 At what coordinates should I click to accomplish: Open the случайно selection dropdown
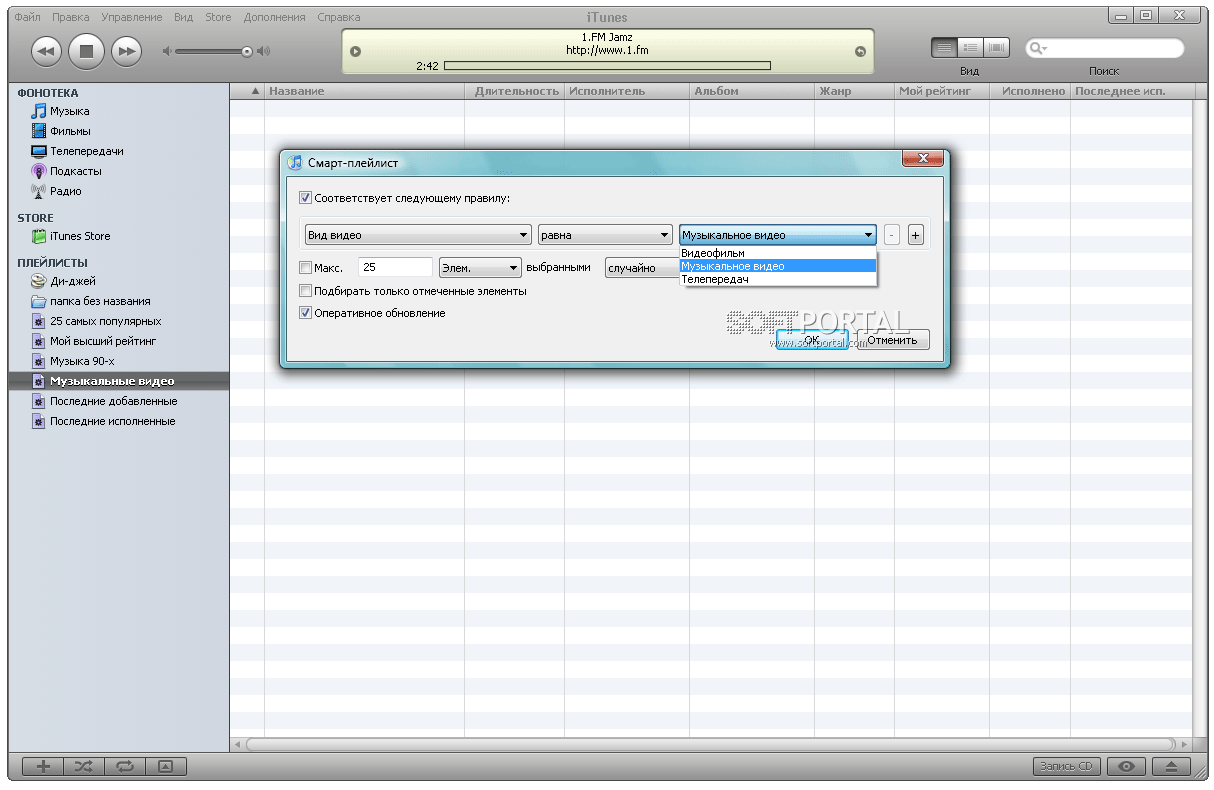[x=642, y=268]
